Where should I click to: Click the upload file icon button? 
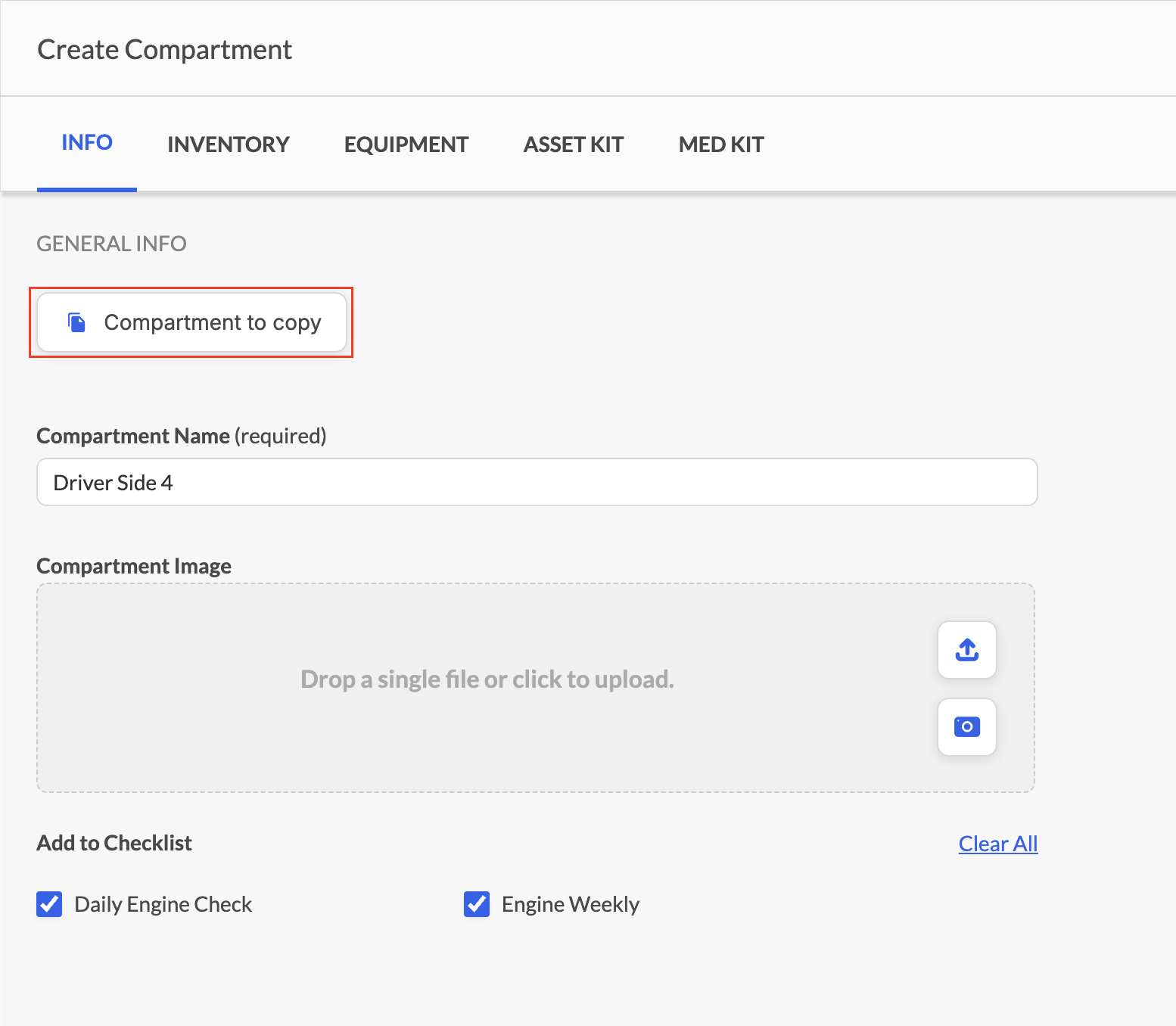(x=966, y=650)
